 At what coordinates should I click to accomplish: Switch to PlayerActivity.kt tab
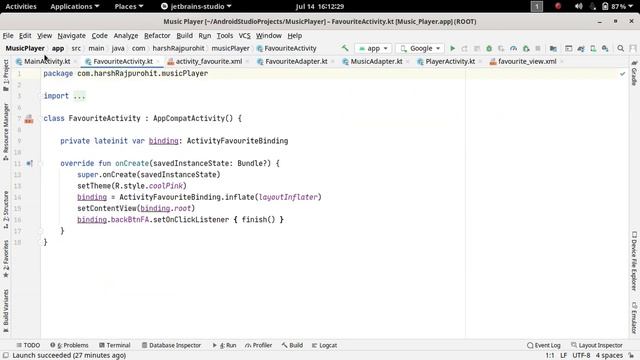pyautogui.click(x=450, y=61)
